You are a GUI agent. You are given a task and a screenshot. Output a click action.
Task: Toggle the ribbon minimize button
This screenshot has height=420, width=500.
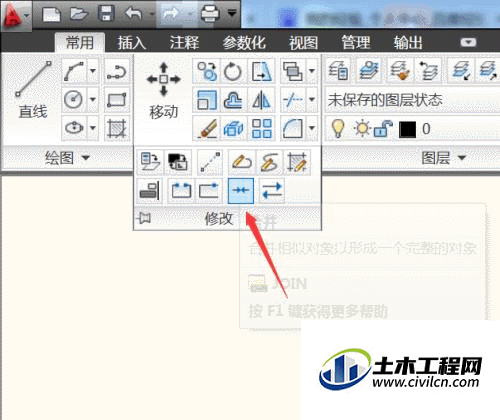(468, 42)
